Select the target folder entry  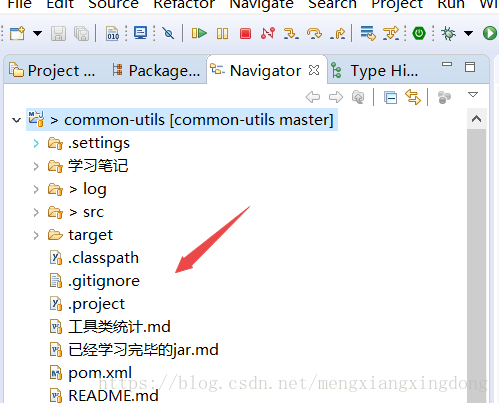tap(80, 235)
